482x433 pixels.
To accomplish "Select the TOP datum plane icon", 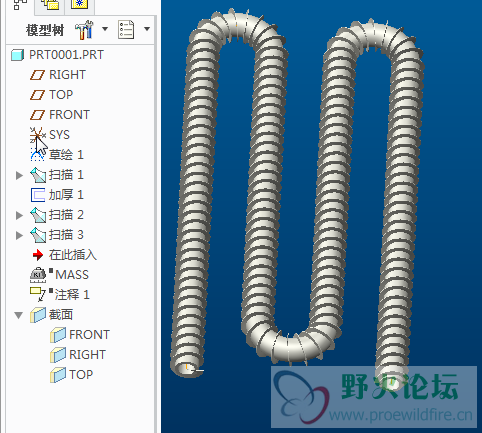I will (x=37, y=95).
